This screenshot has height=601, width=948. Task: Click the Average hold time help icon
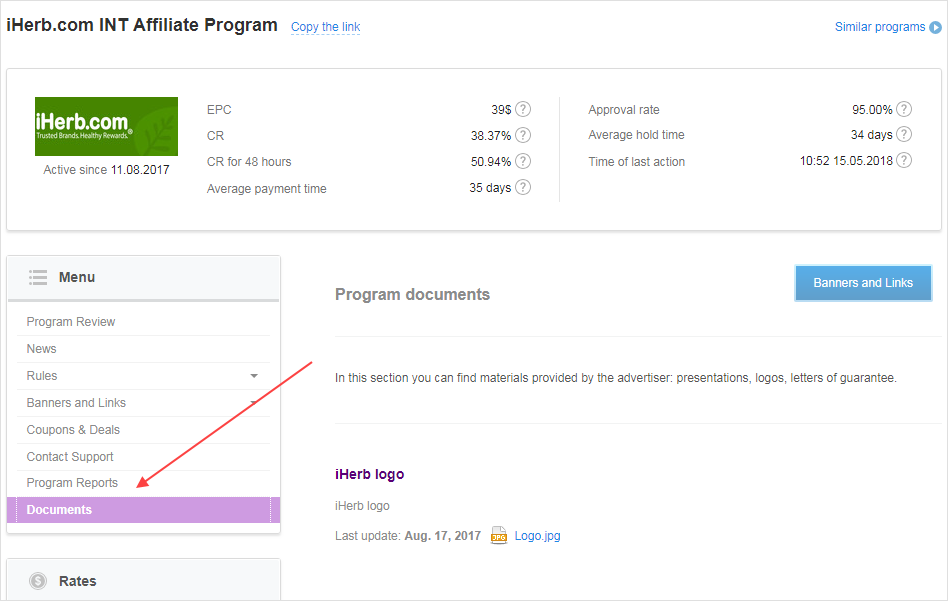click(904, 134)
